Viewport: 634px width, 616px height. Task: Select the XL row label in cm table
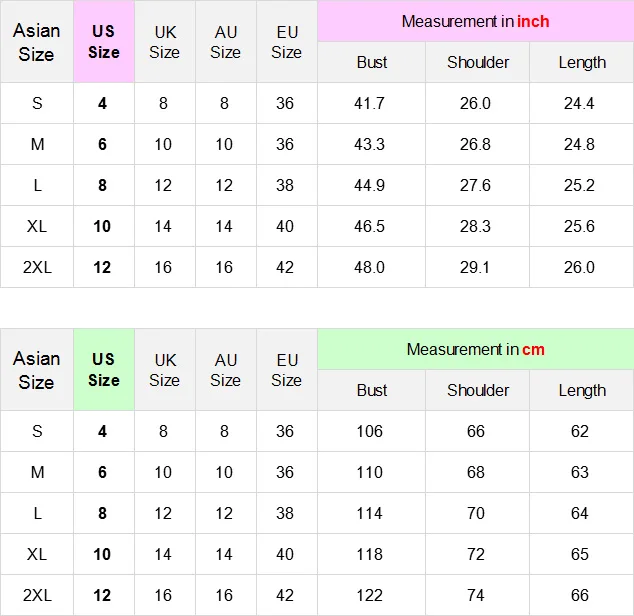point(37,554)
